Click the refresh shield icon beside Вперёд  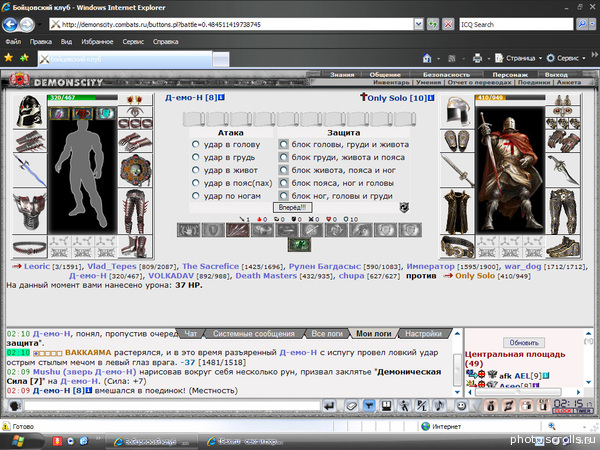pos(404,207)
